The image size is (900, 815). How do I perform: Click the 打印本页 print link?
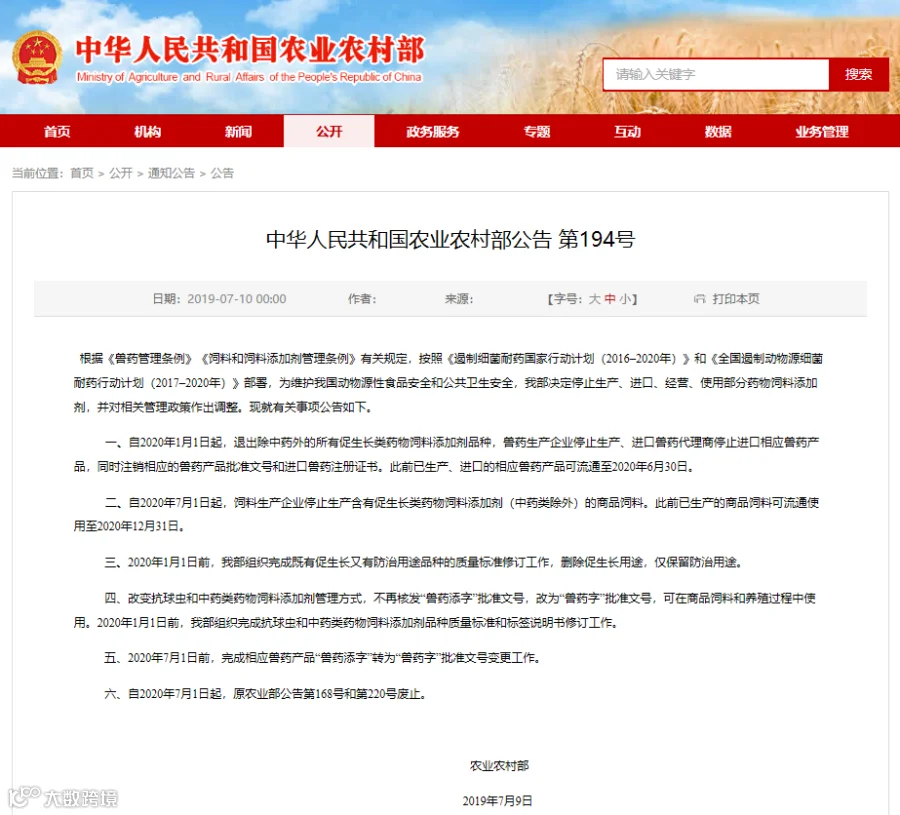tap(736, 298)
